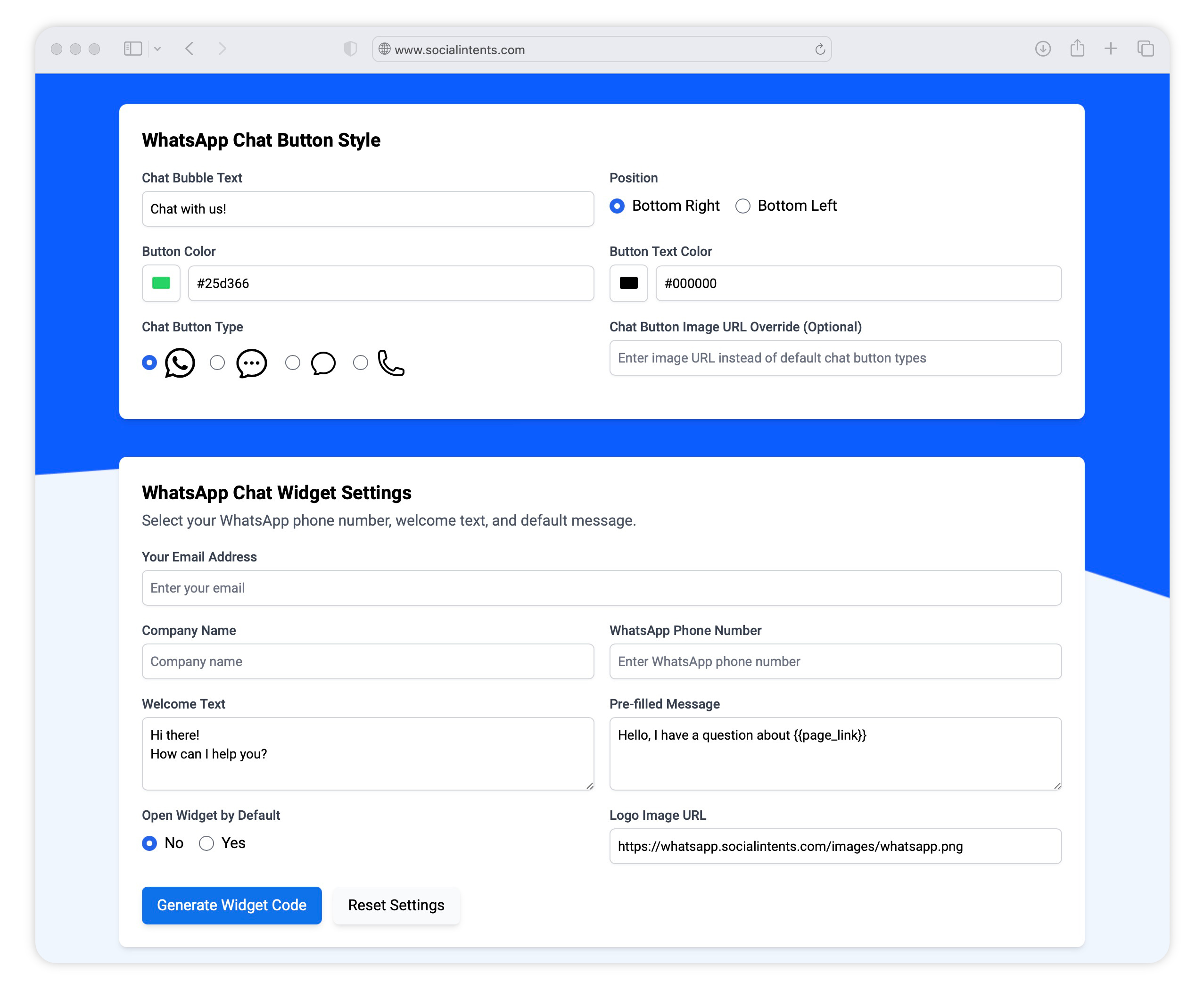Select the speech bubble with dots icon
Viewport: 1204px width, 1006px height.
(x=251, y=362)
